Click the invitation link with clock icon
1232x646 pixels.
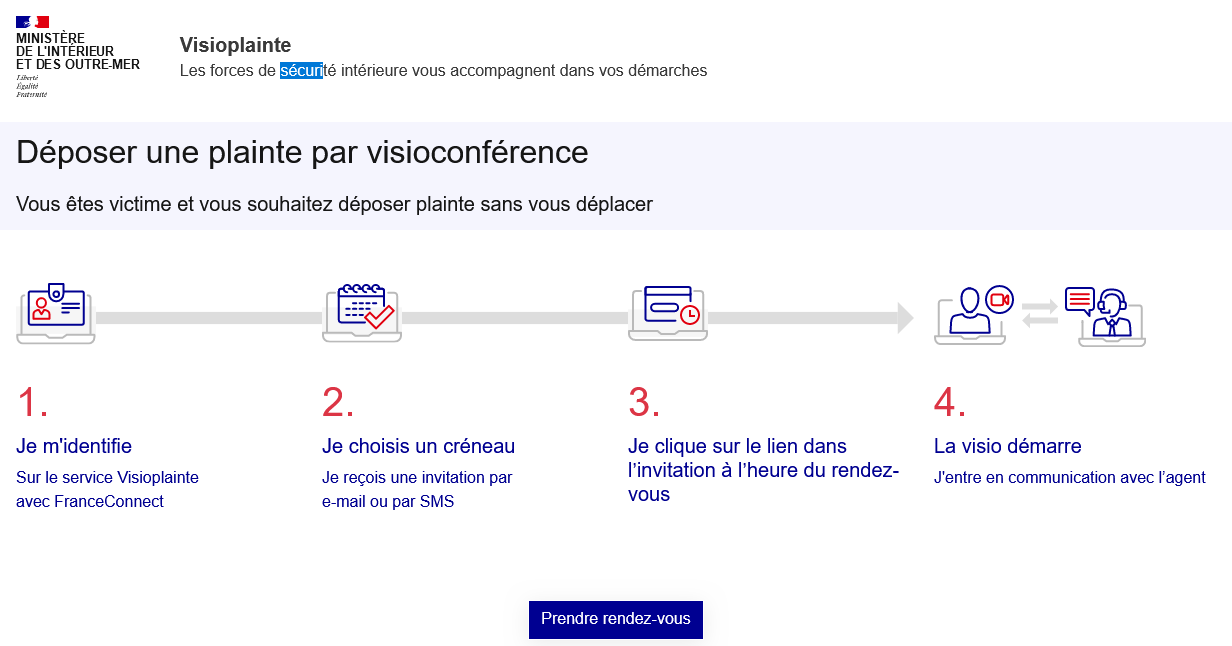[x=668, y=313]
